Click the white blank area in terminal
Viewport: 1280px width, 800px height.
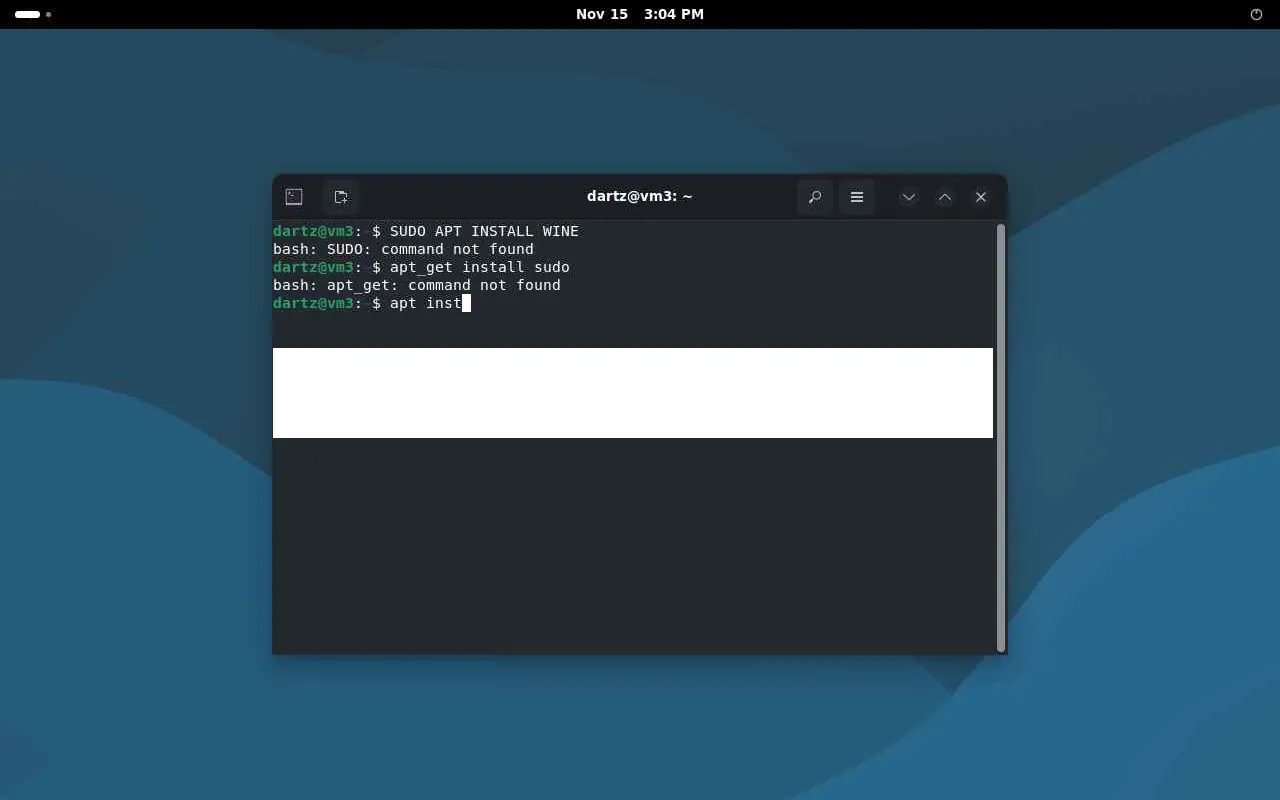point(633,393)
